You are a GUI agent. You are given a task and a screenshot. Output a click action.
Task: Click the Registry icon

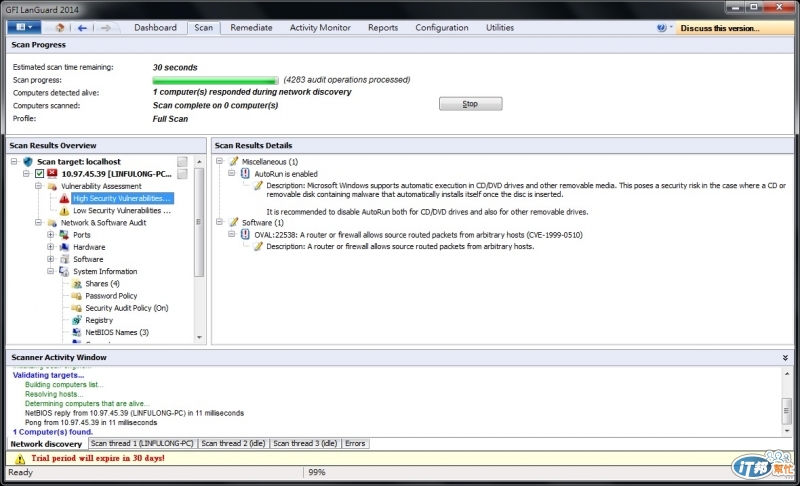tap(77, 320)
